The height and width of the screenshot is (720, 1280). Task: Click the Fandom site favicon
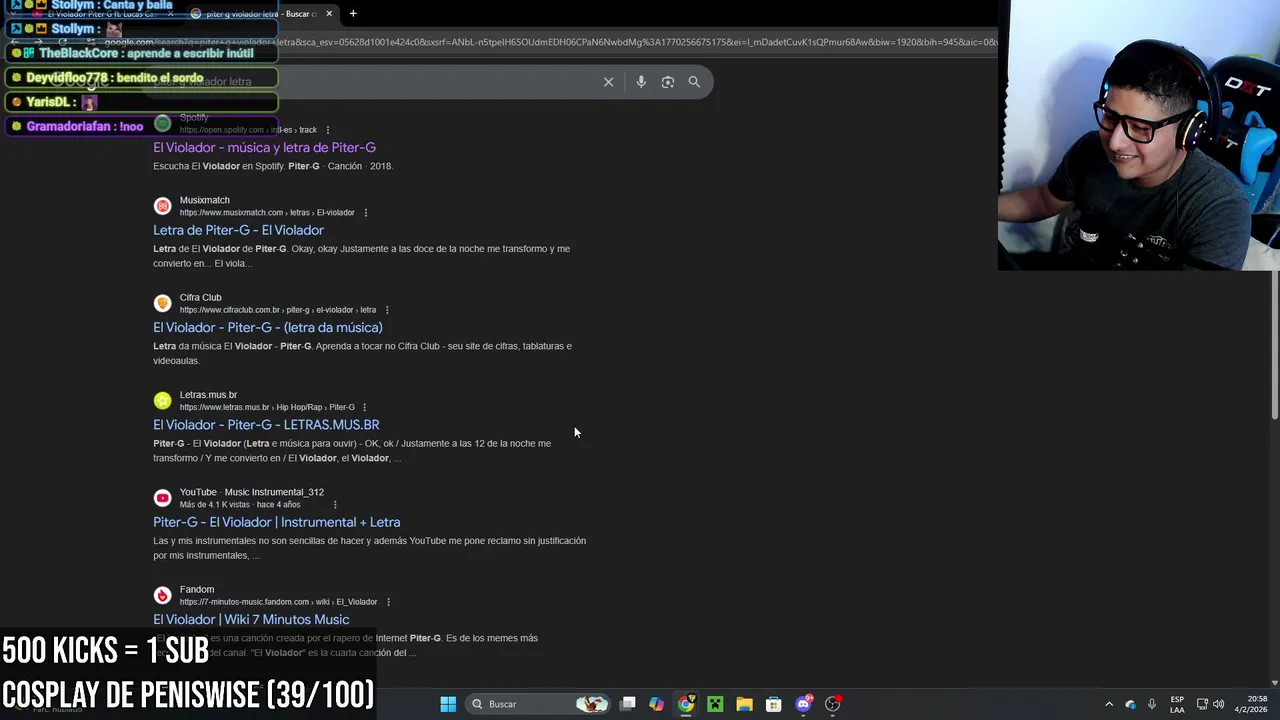pos(162,595)
